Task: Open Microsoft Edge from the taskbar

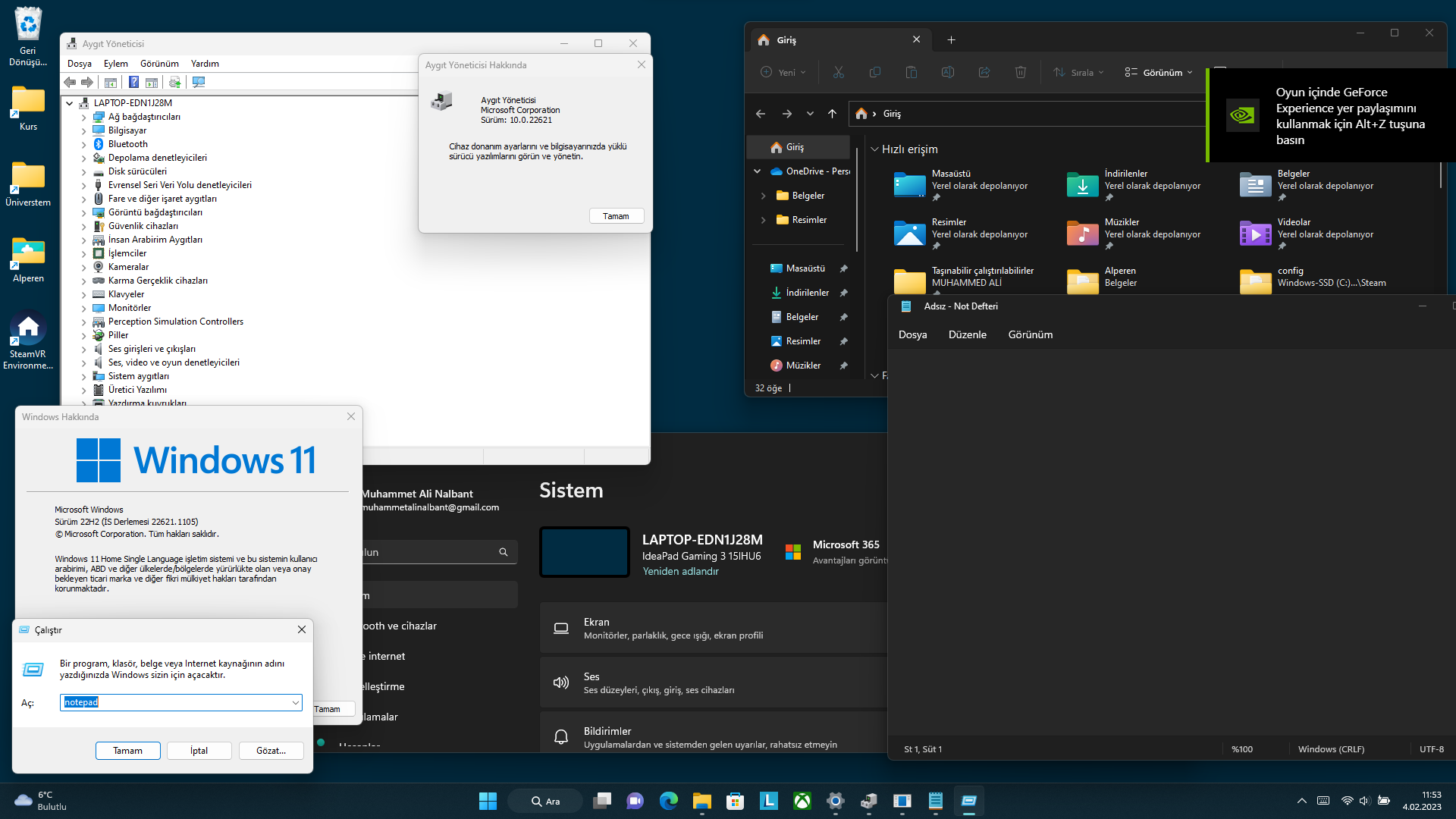Action: pyautogui.click(x=668, y=801)
